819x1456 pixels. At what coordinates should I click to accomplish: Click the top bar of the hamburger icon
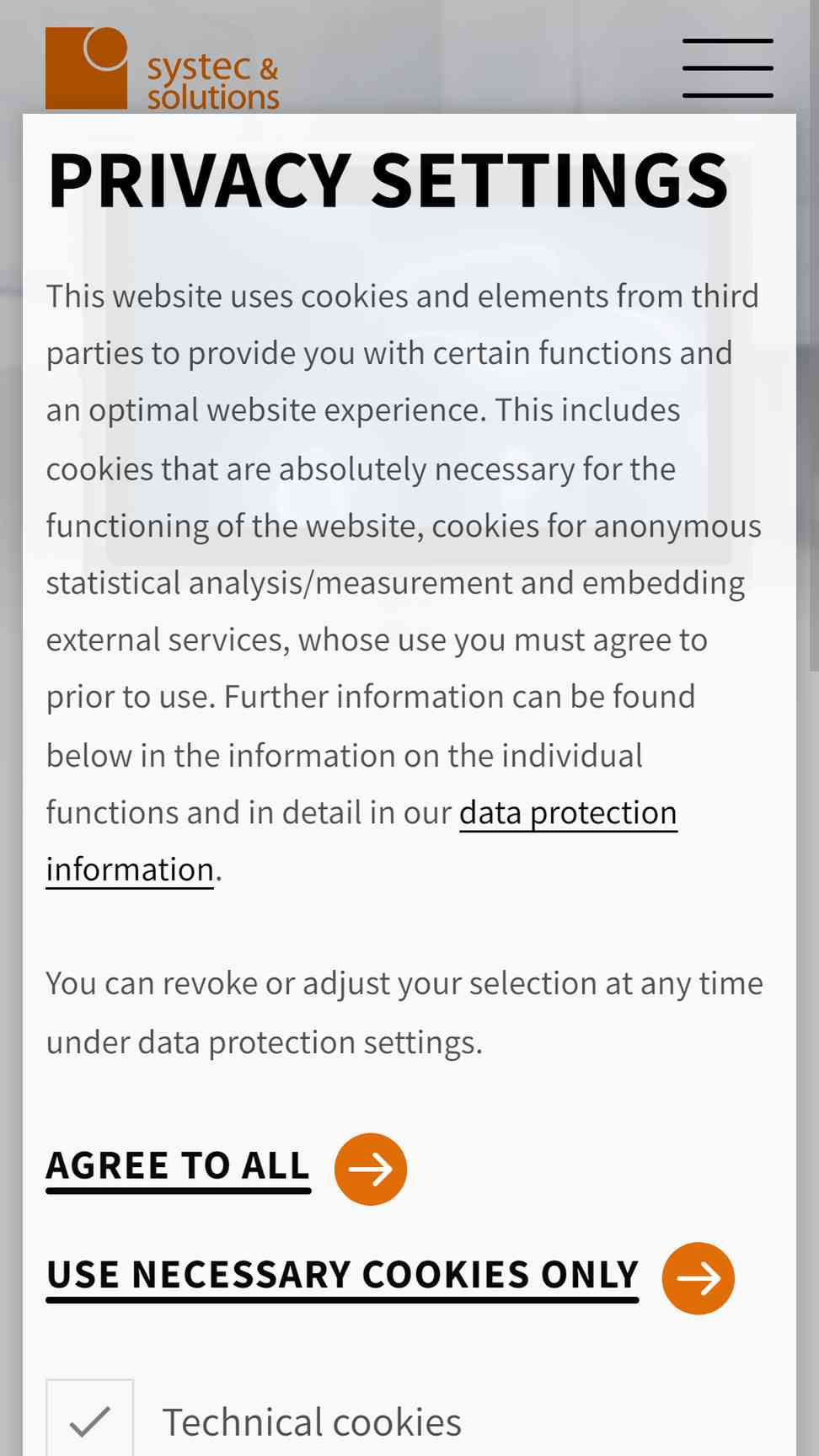[728, 40]
